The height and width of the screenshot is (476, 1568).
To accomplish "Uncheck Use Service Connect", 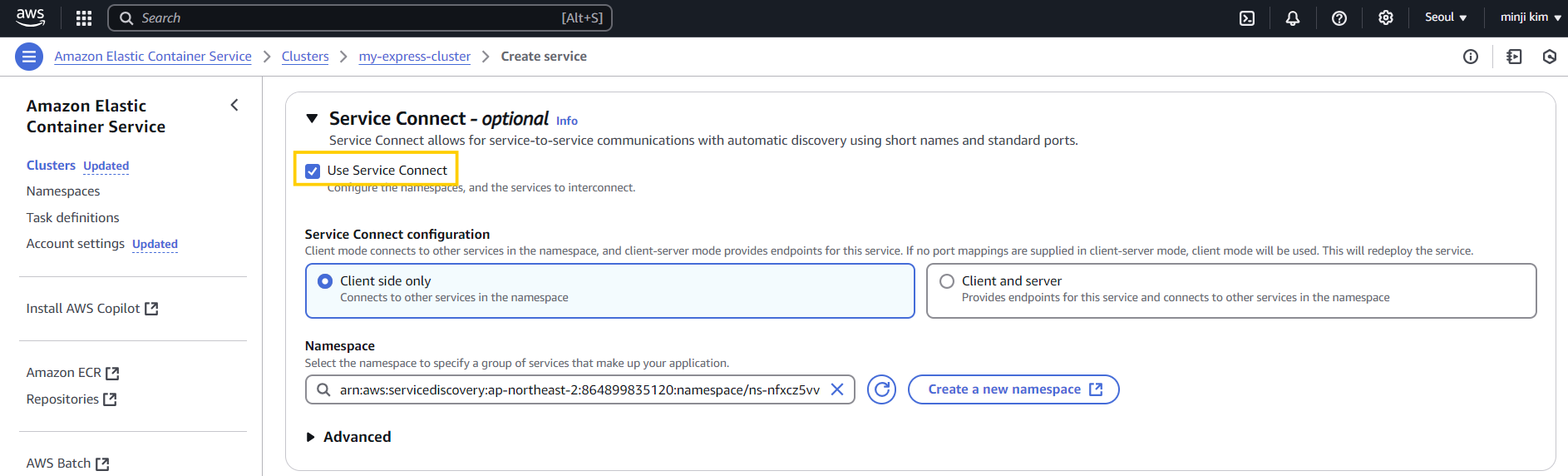I will click(313, 171).
